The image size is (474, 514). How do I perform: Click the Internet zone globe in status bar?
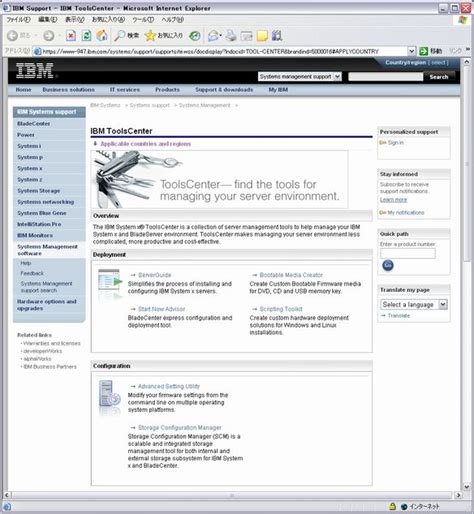point(404,507)
